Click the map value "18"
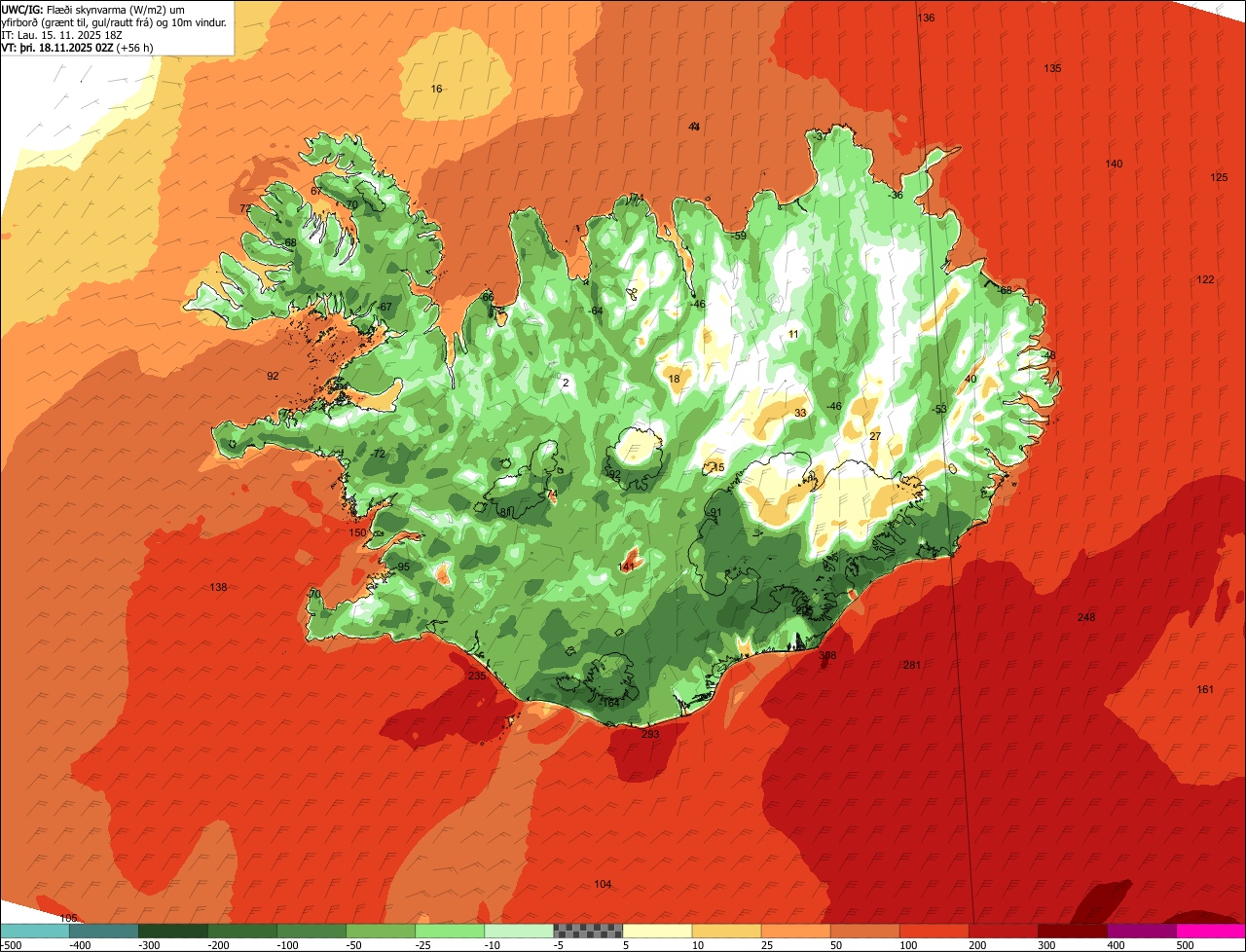 coord(674,379)
